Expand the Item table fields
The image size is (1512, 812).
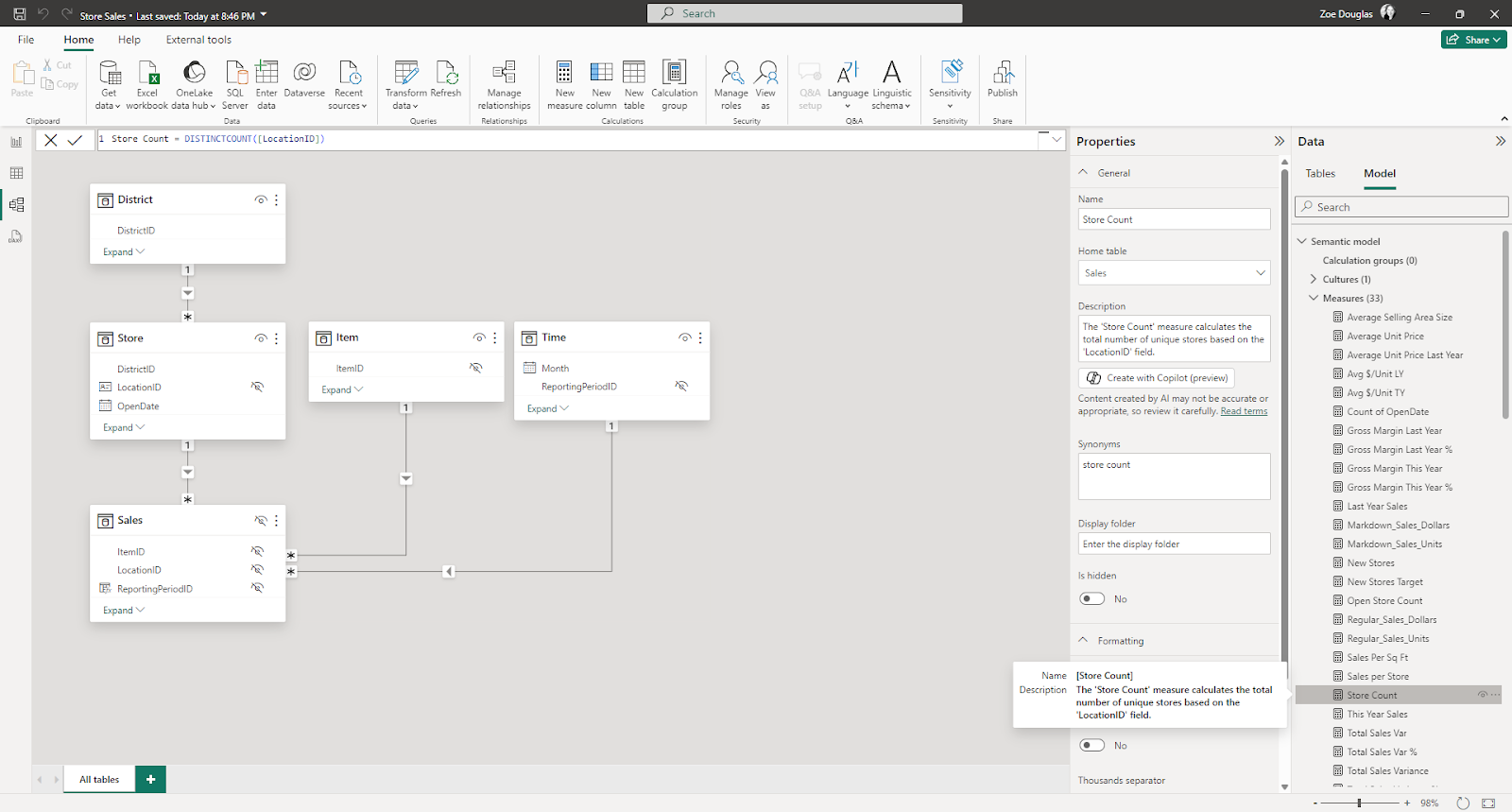(x=342, y=389)
